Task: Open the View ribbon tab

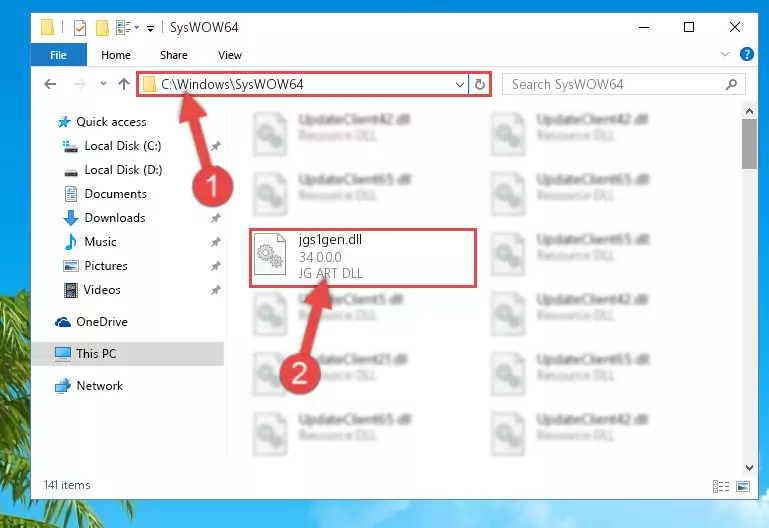Action: (230, 55)
